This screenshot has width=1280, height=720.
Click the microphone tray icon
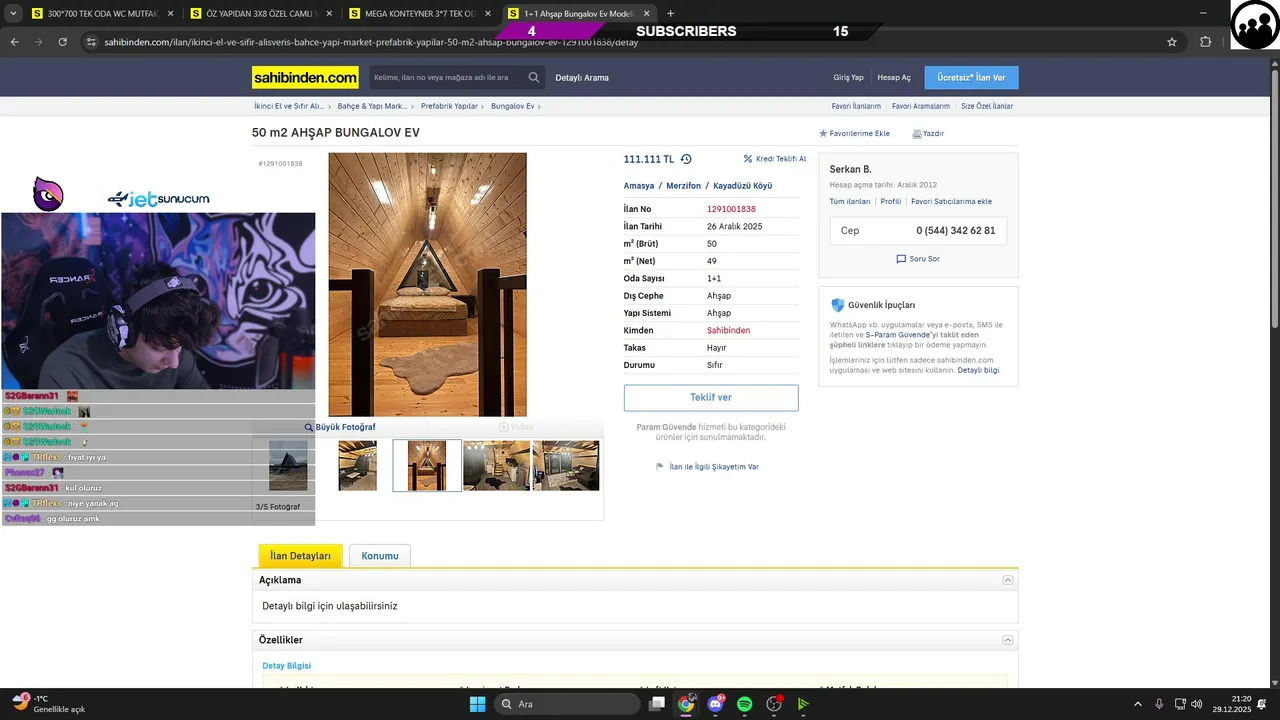point(1159,704)
